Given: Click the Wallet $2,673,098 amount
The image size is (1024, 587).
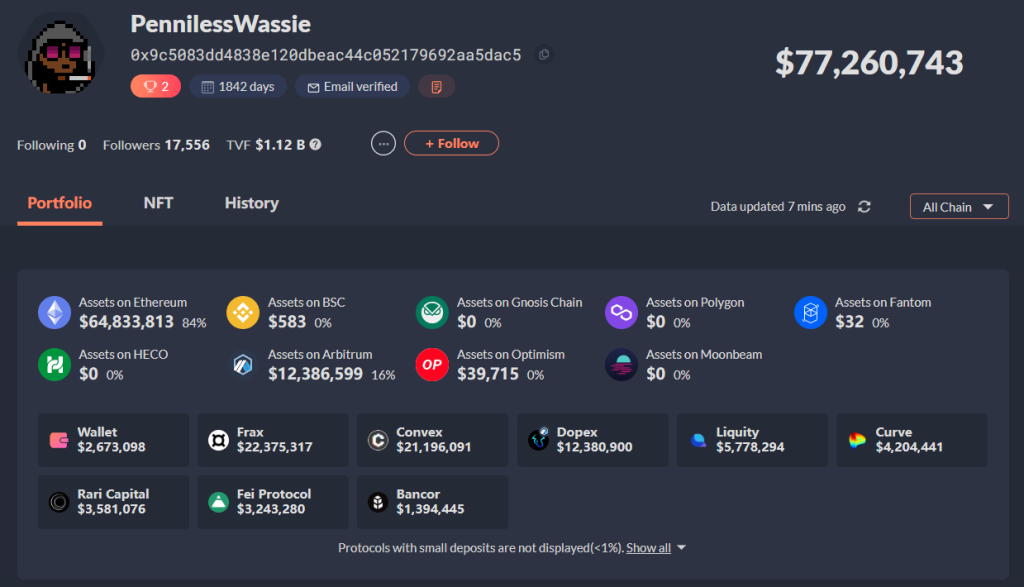Looking at the screenshot, I should pyautogui.click(x=111, y=447).
